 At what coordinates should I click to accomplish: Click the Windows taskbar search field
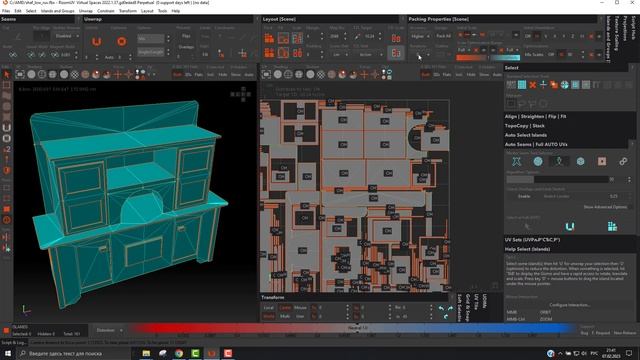73,353
